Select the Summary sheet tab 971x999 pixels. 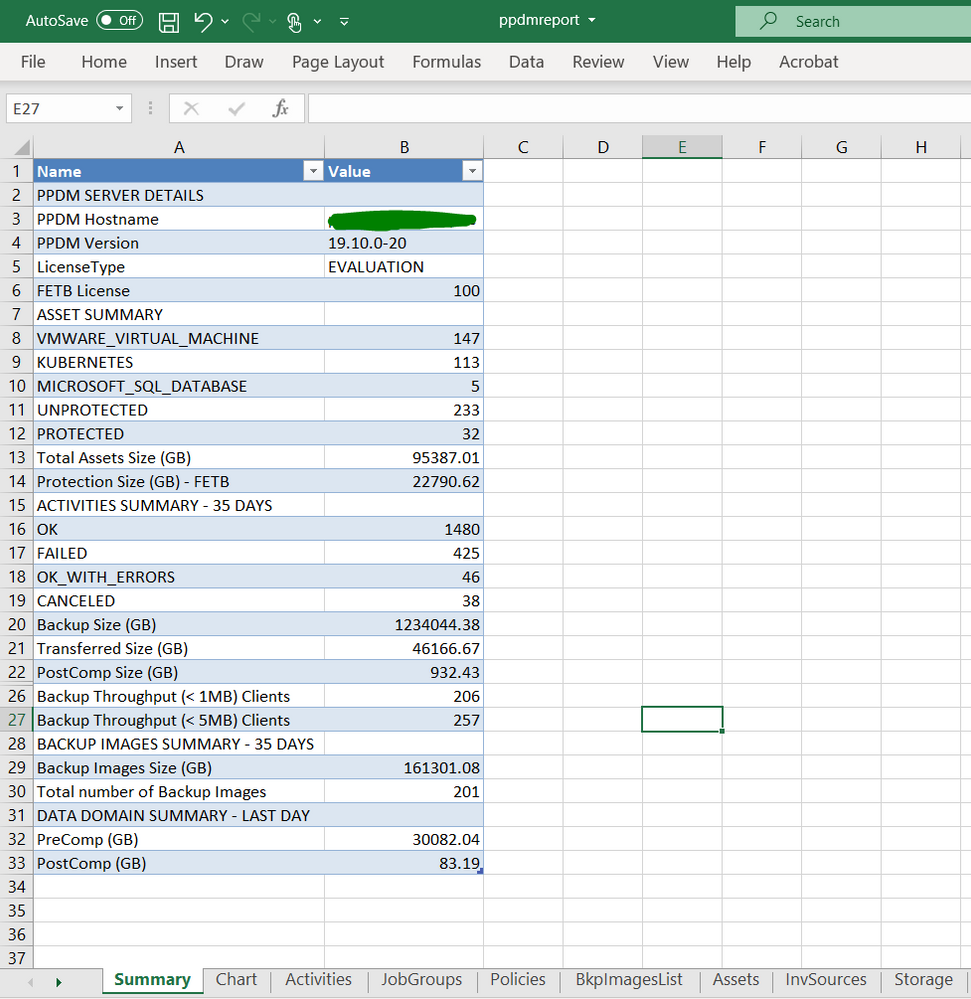point(152,980)
